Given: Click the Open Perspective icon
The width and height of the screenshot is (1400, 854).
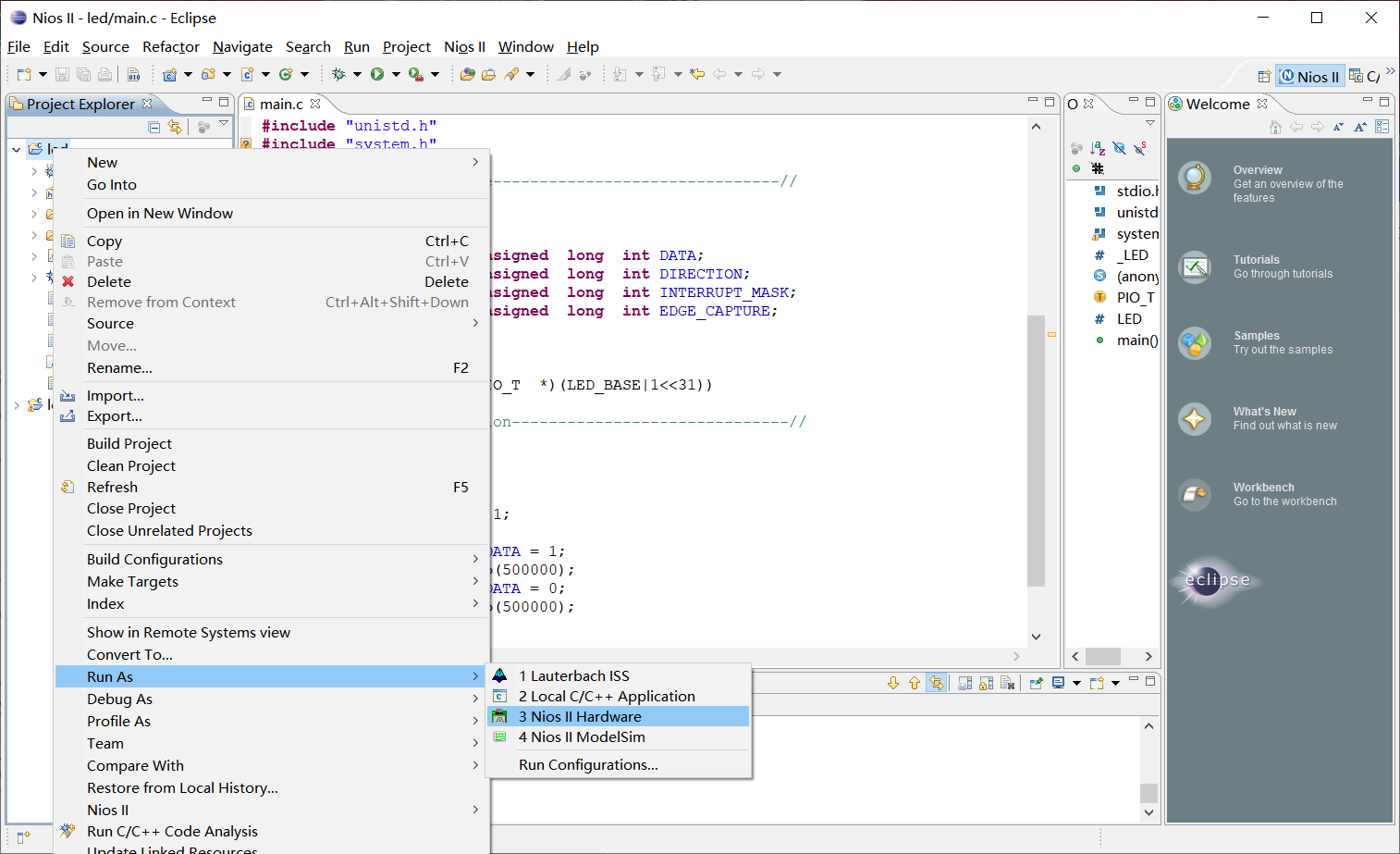Looking at the screenshot, I should click(1263, 77).
